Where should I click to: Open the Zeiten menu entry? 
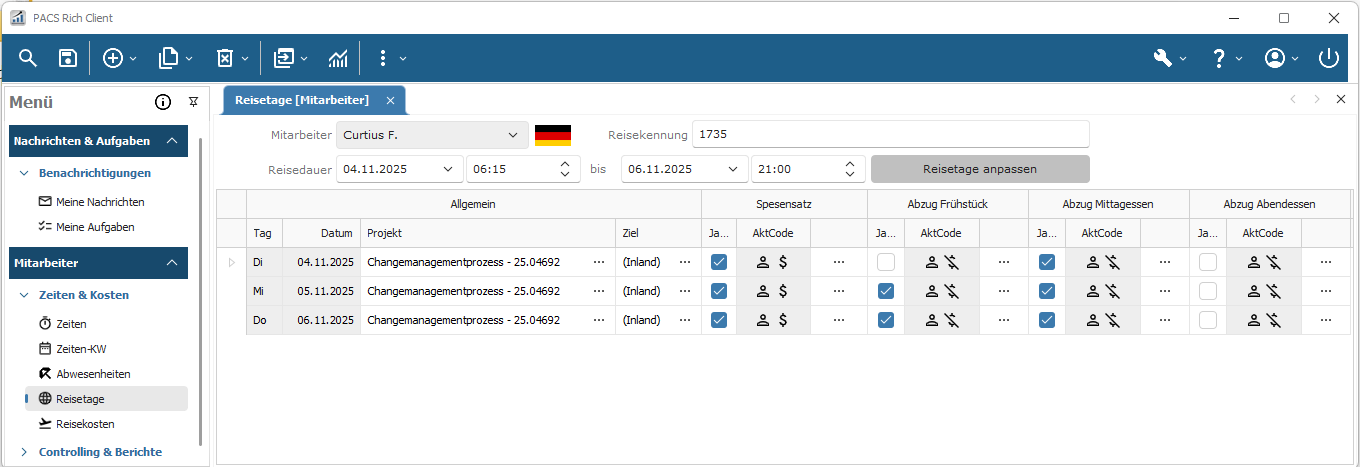(x=71, y=324)
